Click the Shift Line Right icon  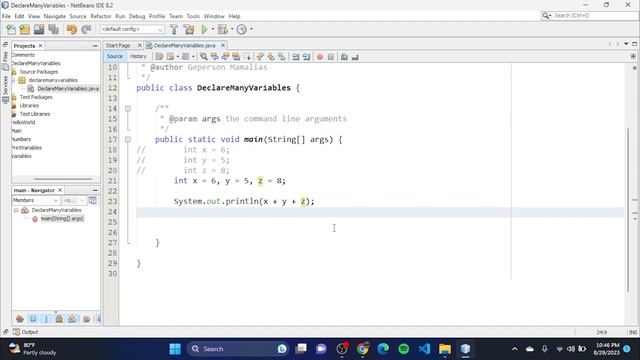click(x=307, y=57)
